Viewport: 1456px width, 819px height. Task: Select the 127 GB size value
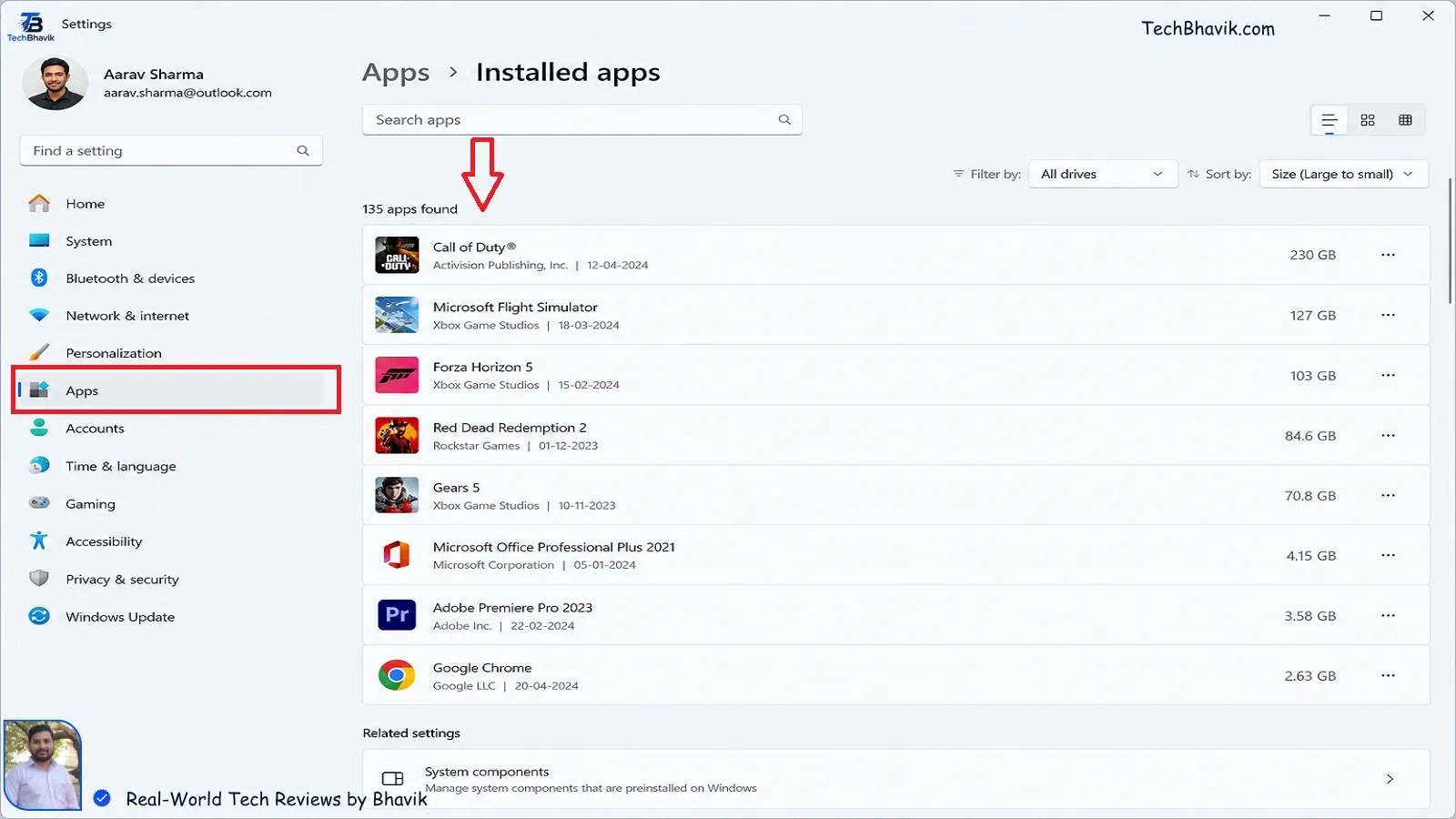coord(1313,316)
